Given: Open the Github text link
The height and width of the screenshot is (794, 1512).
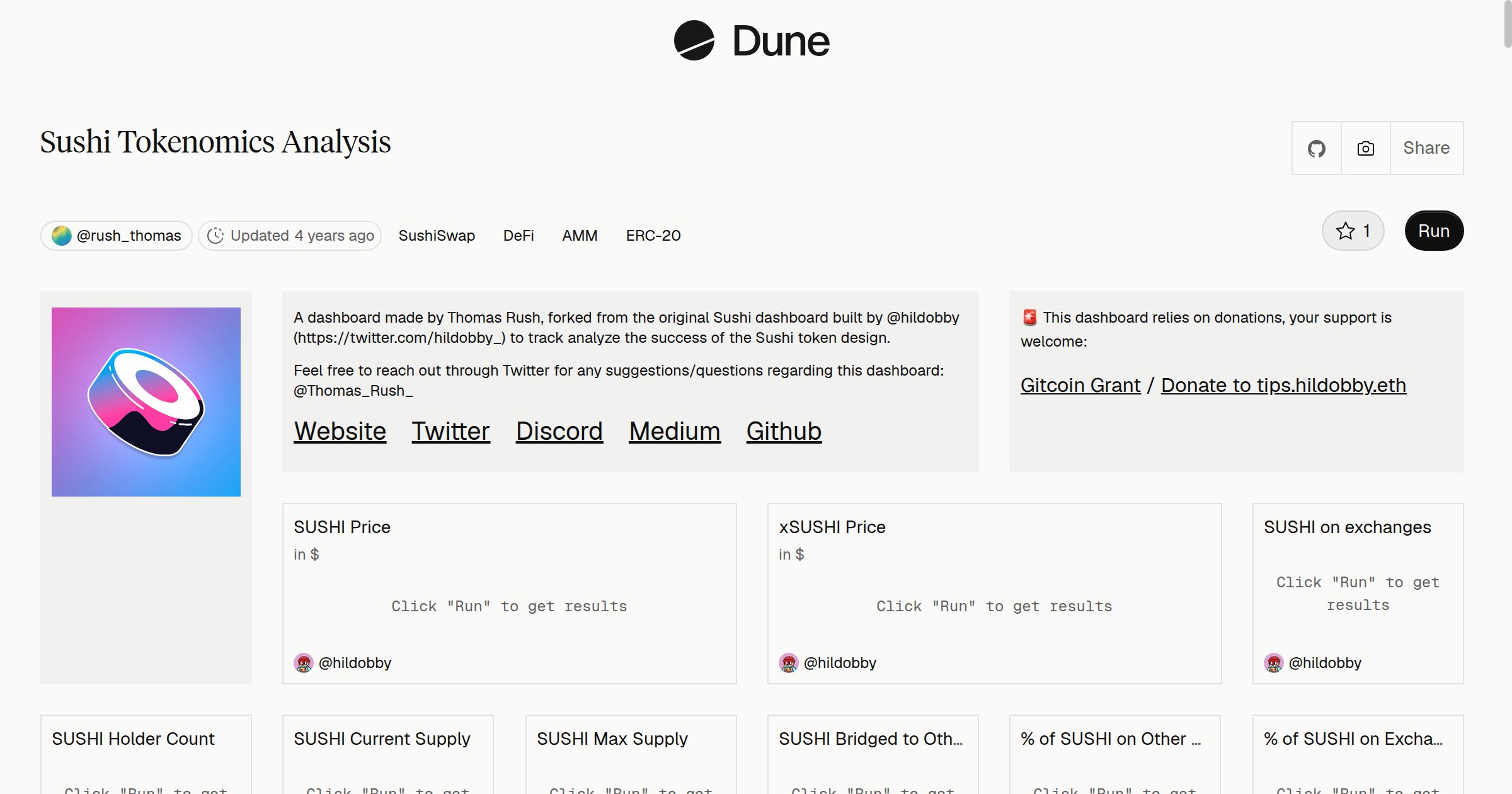Looking at the screenshot, I should (x=784, y=432).
